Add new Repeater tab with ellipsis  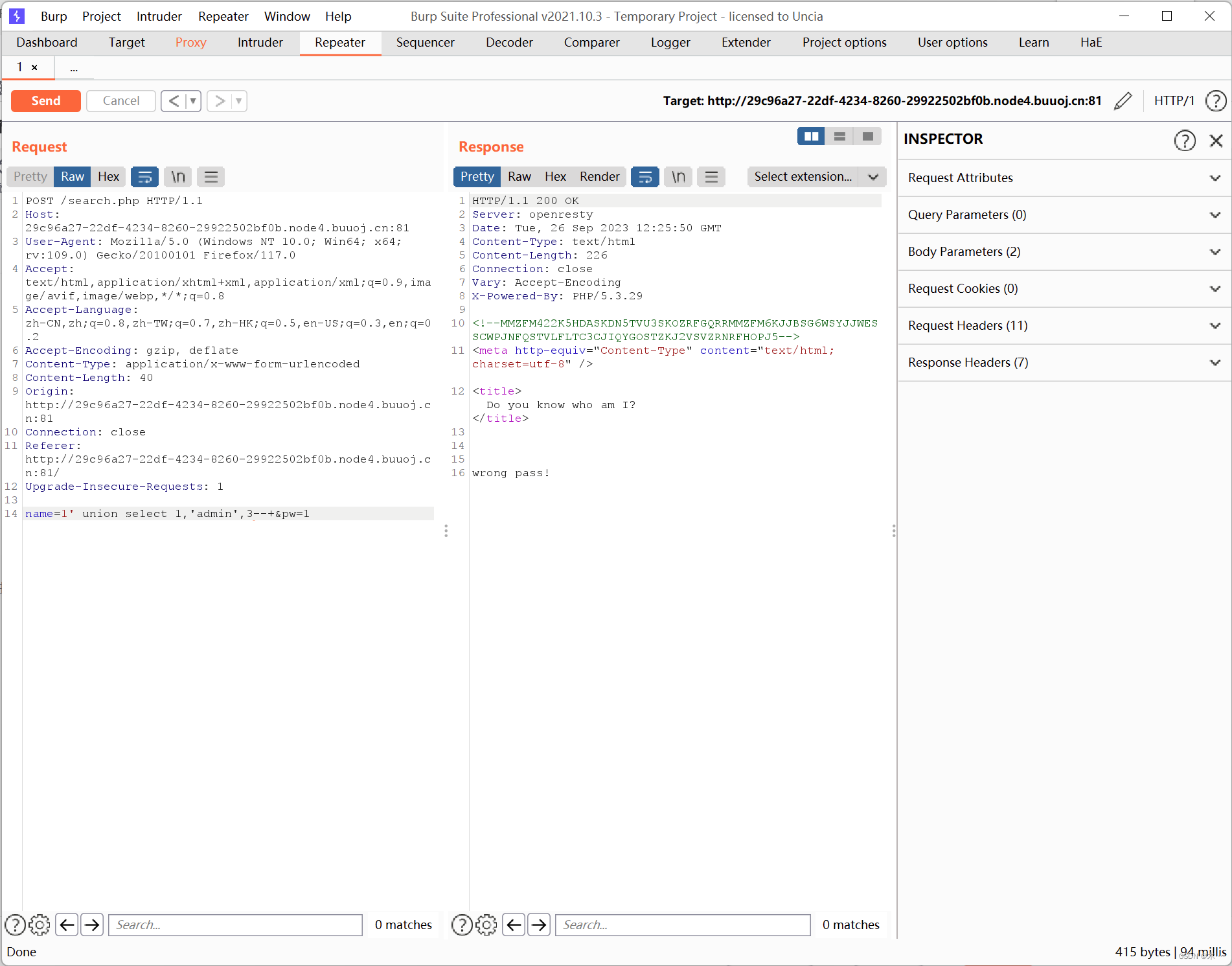[74, 67]
